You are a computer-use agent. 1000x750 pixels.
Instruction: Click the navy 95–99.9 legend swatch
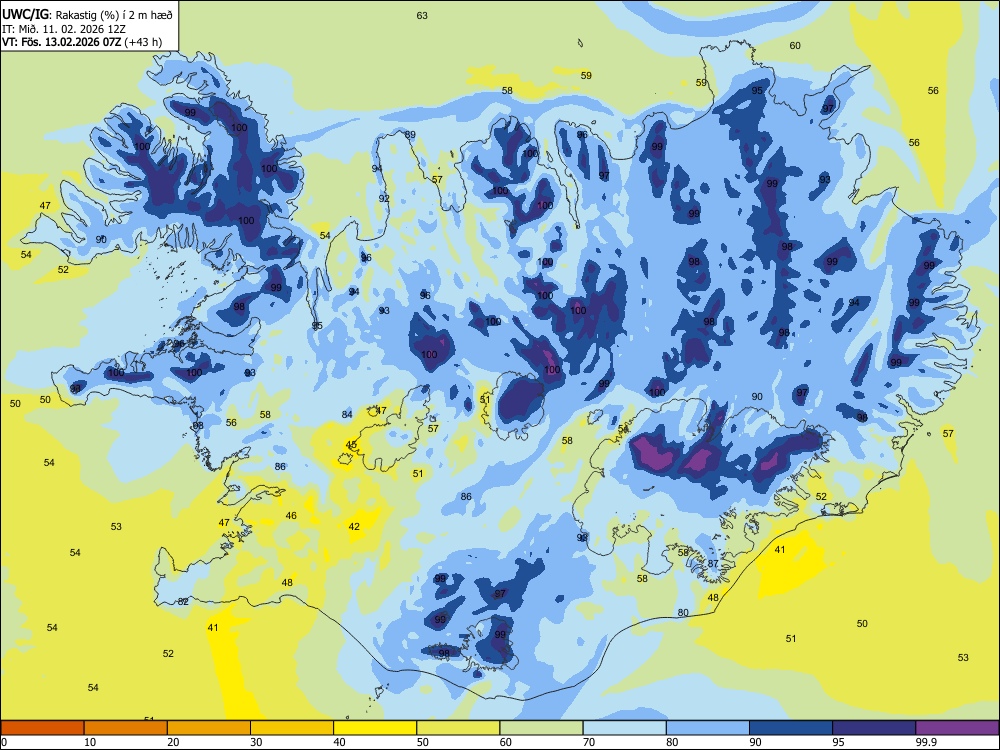[874, 728]
